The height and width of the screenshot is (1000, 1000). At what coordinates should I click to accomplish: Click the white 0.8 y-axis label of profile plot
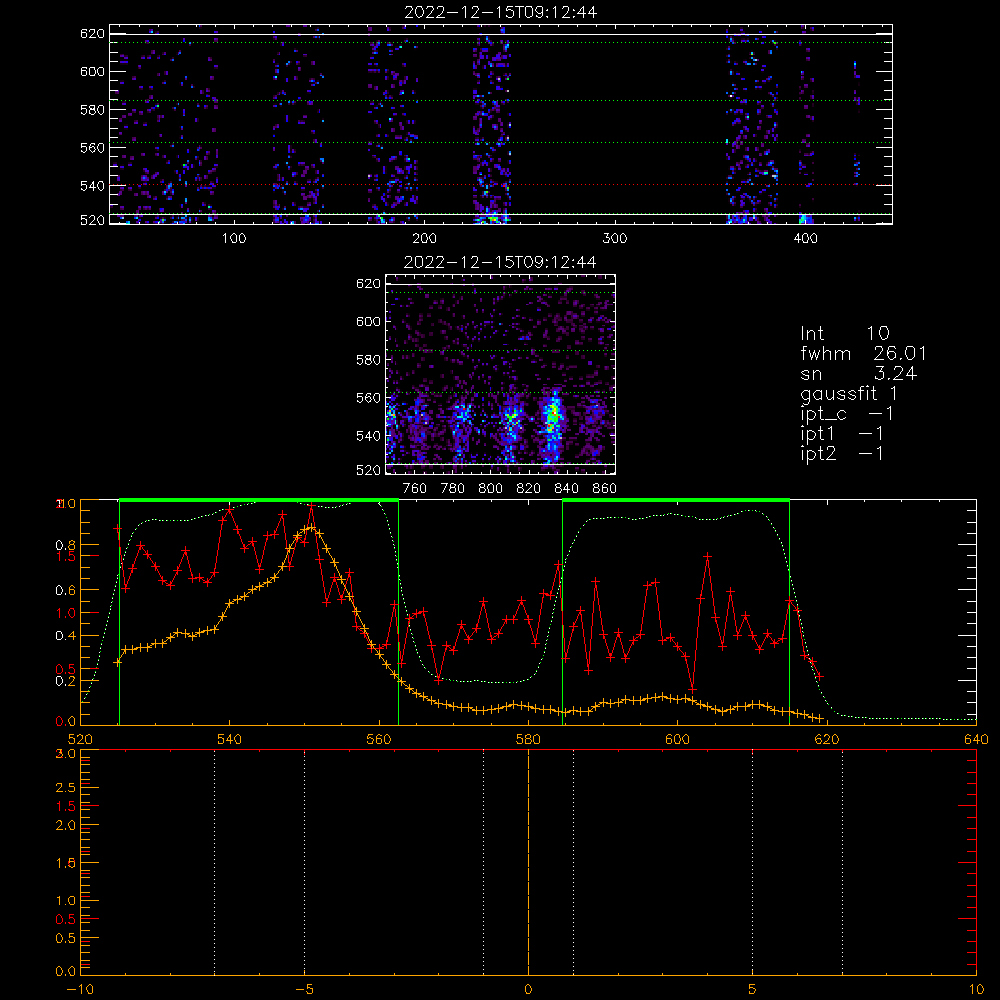tap(67, 545)
